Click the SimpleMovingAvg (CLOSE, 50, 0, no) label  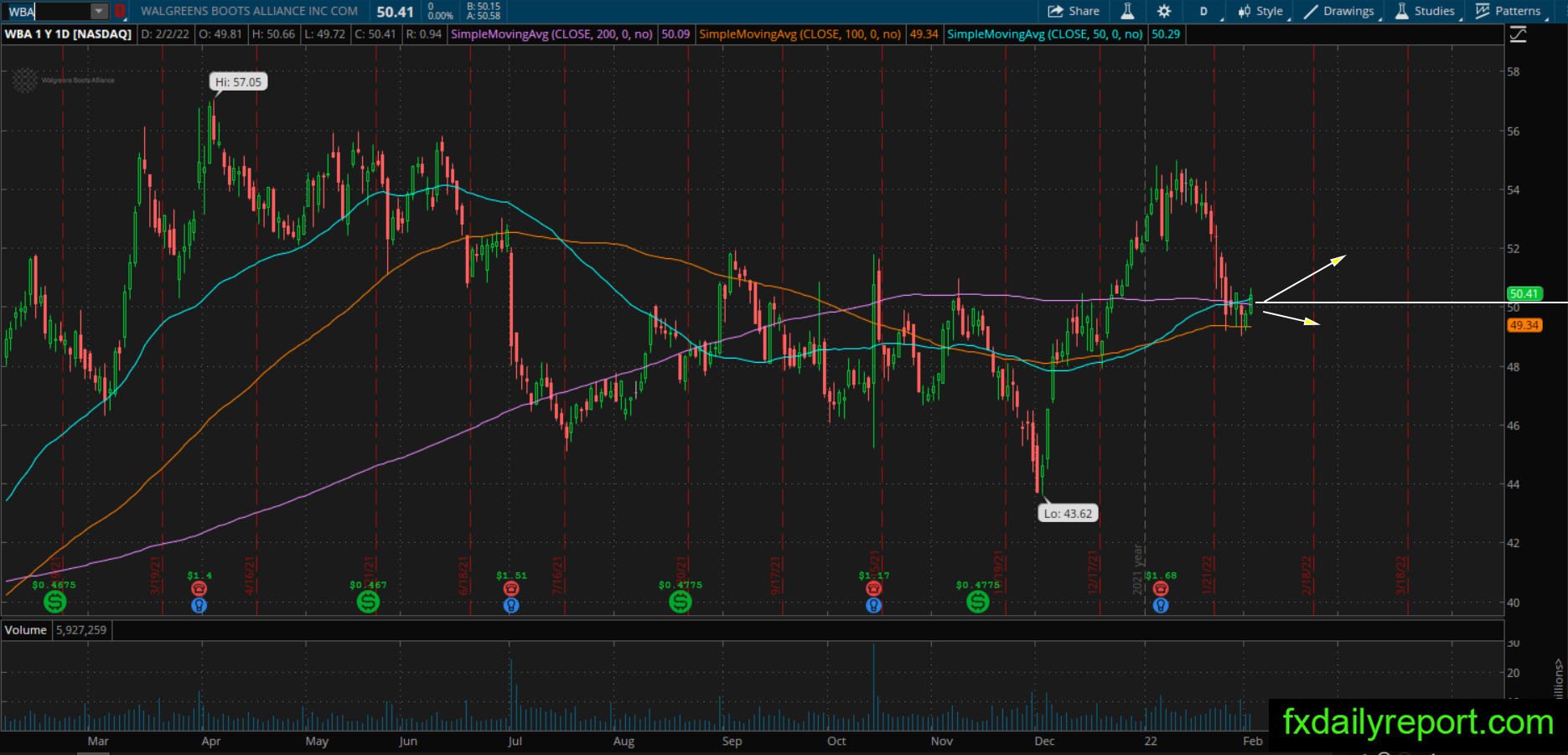tap(1044, 34)
